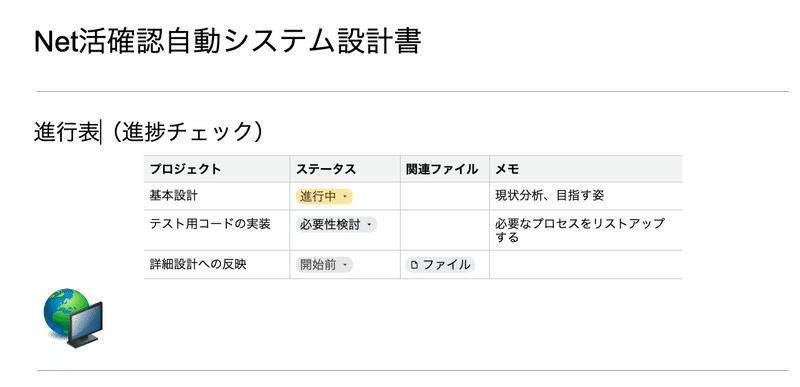Click empty 関連ファイル cell in 基本設計 row
The height and width of the screenshot is (387, 800).
click(445, 196)
